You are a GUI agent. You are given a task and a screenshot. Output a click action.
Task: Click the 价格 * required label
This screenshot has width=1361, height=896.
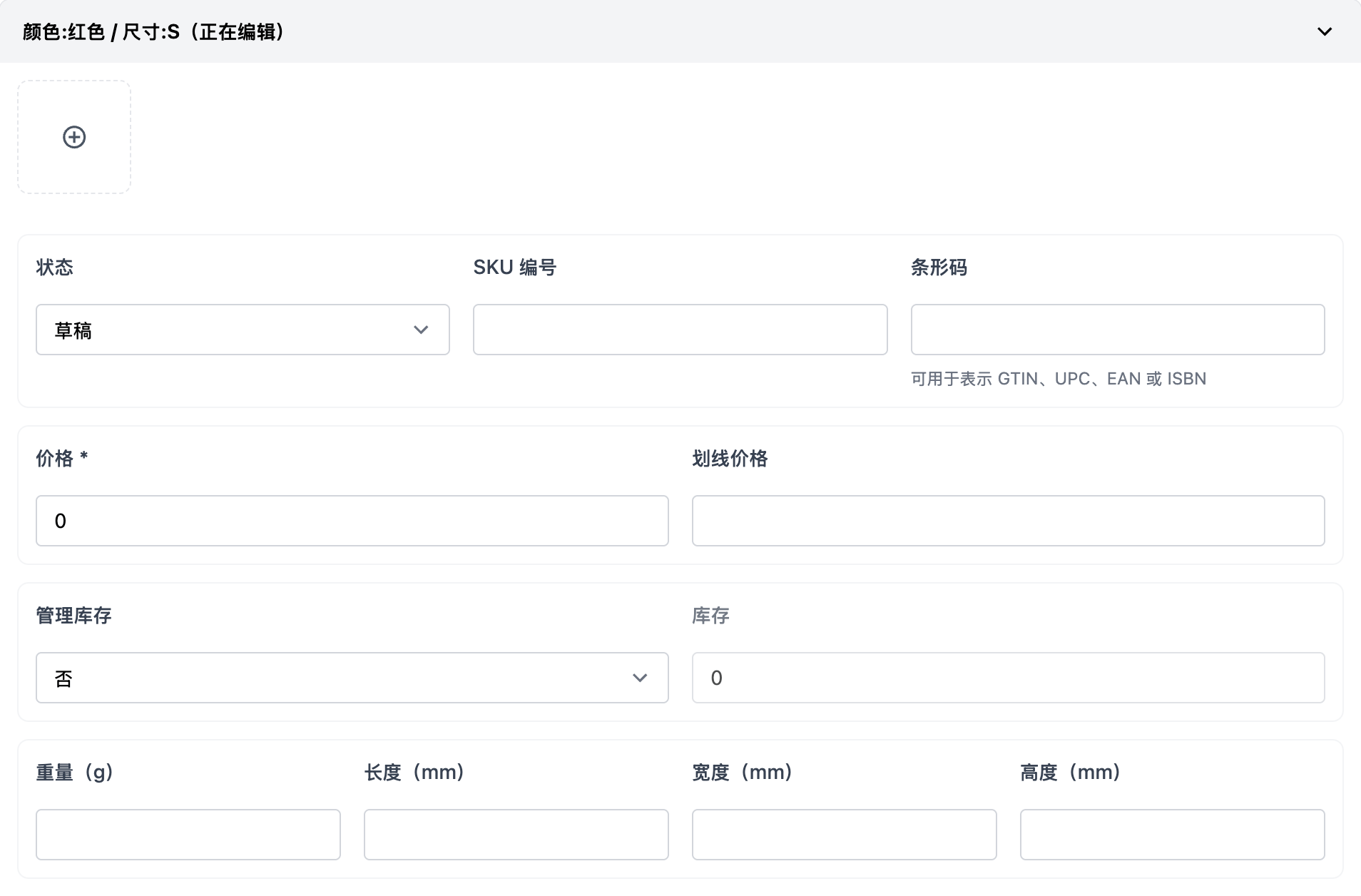62,459
